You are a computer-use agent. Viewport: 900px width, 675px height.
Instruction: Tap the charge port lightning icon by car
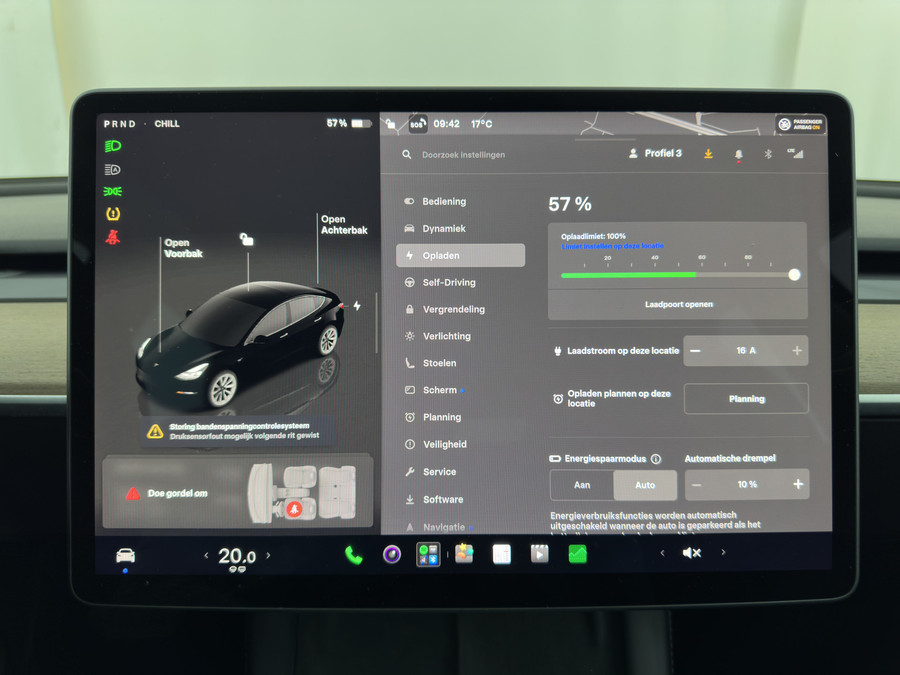coord(357,305)
